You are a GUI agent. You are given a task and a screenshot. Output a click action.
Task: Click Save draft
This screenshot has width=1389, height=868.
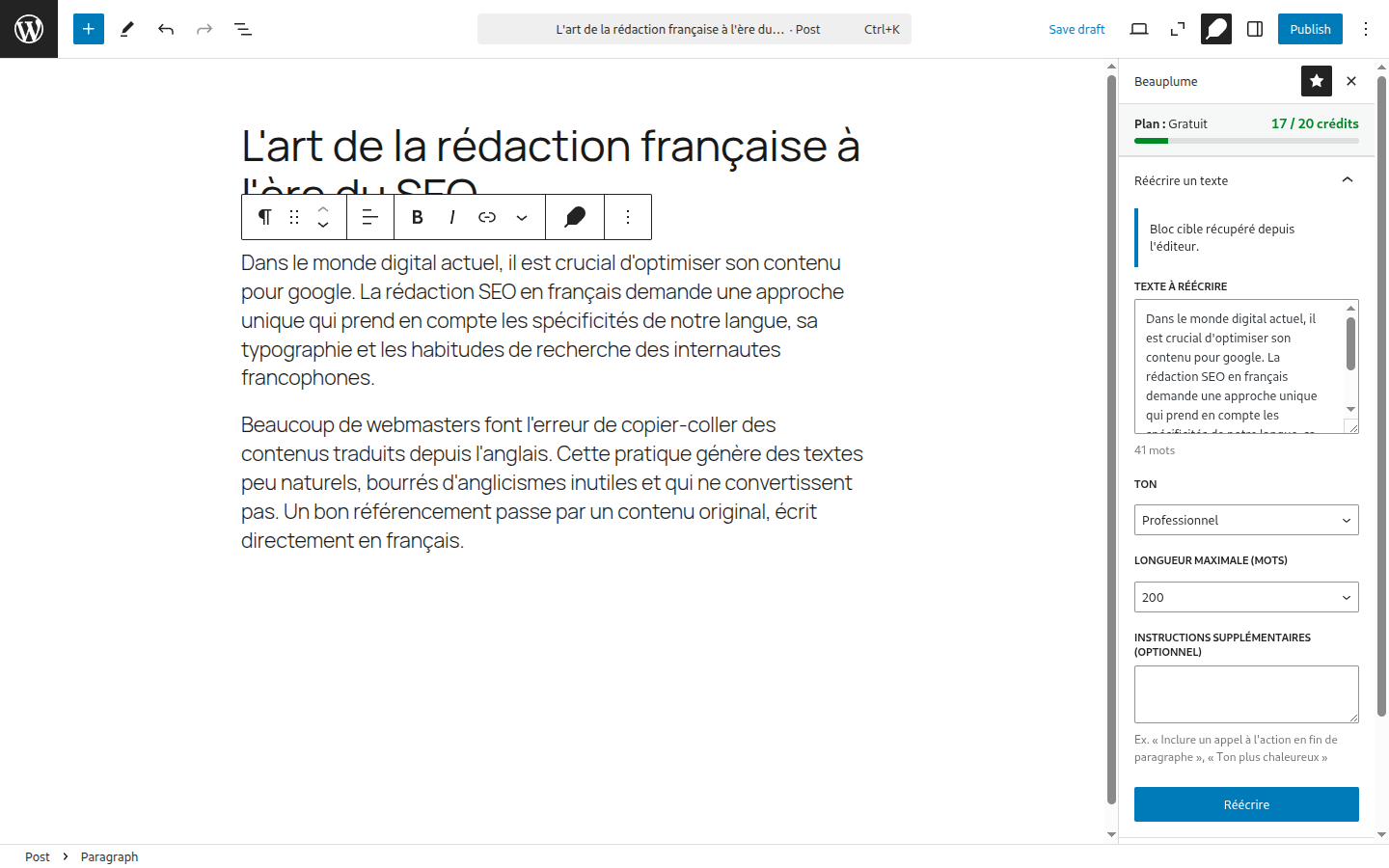click(1076, 29)
